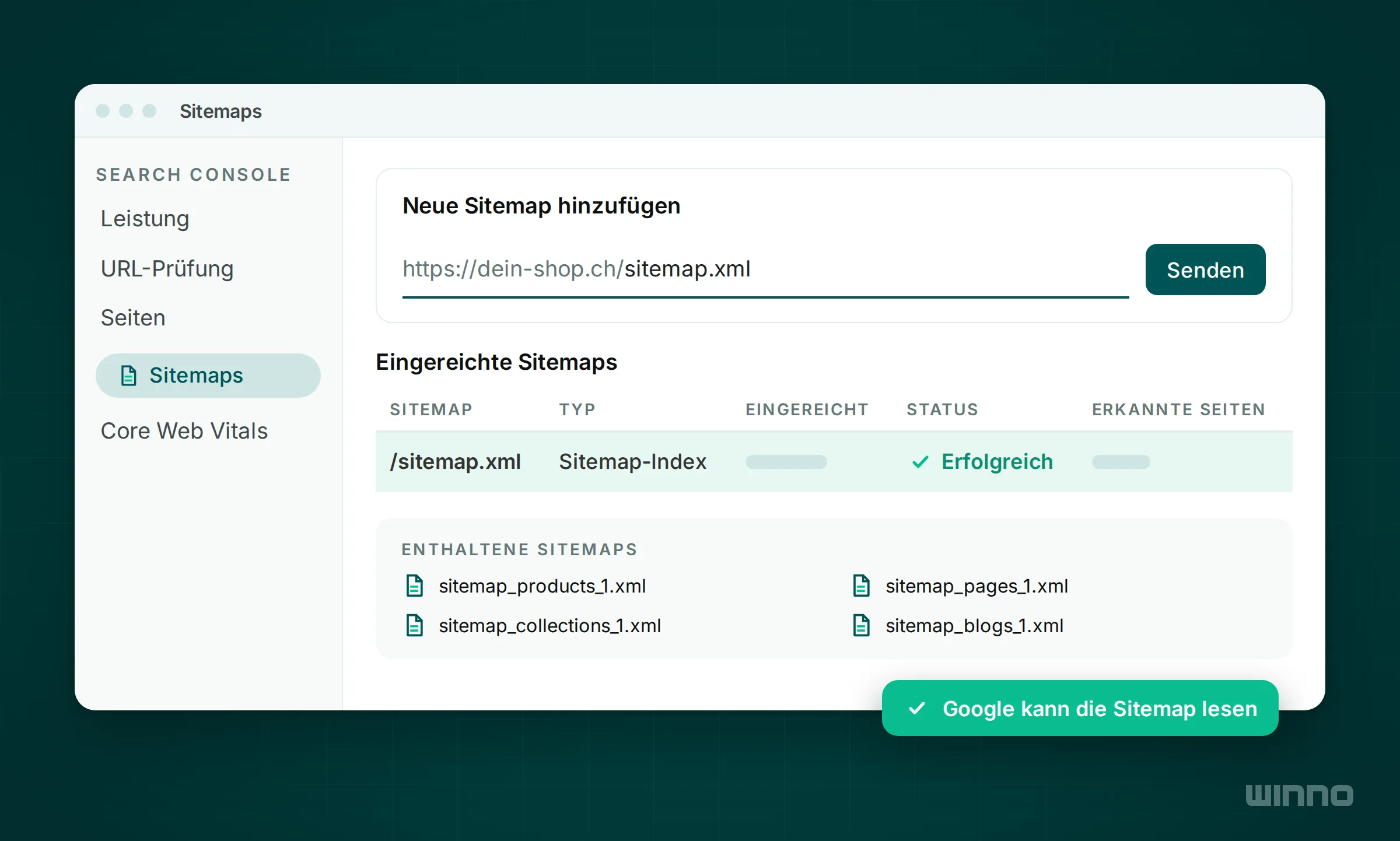Focus the sitemap URL input field
1400x841 pixels.
click(x=765, y=269)
